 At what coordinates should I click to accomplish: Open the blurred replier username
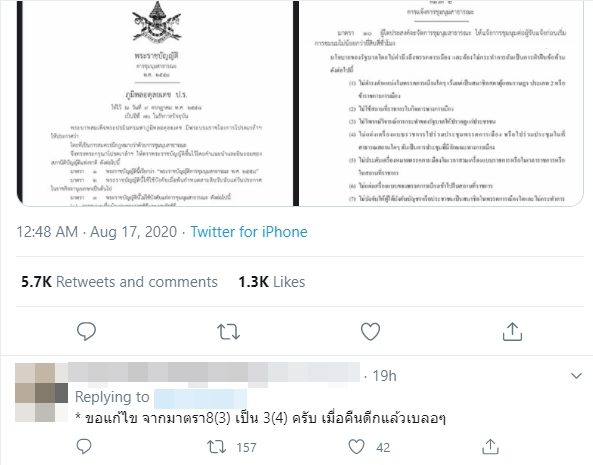click(214, 374)
